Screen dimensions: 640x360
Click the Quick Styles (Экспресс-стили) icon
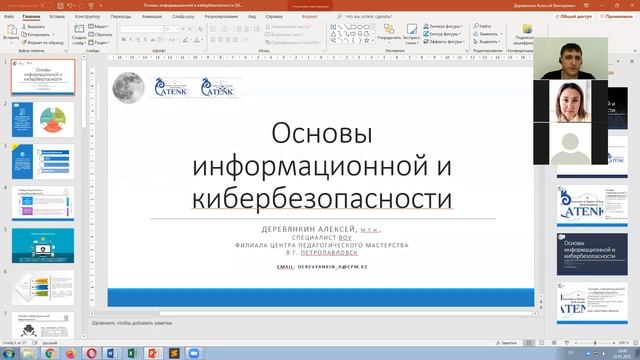click(411, 29)
